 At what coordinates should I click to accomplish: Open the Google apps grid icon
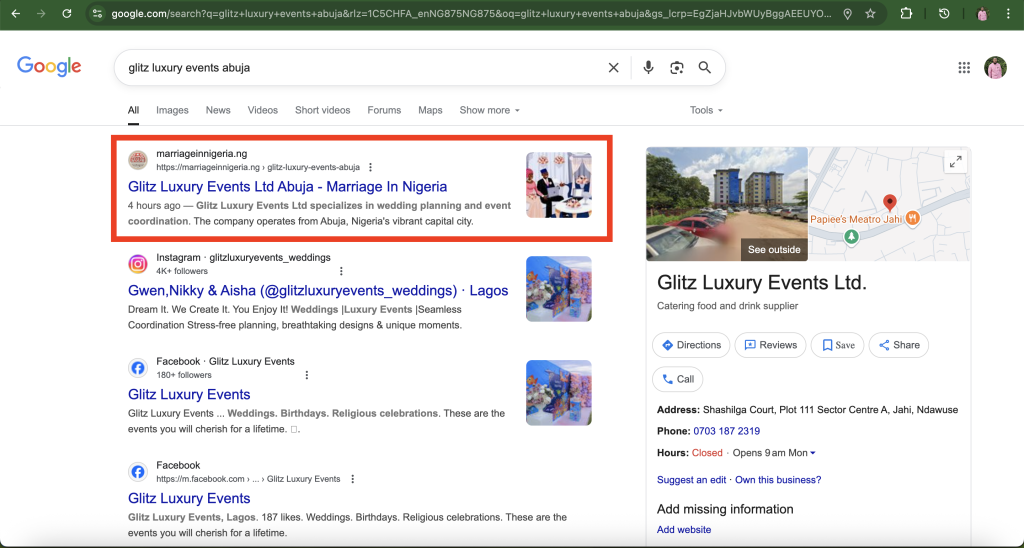[964, 67]
